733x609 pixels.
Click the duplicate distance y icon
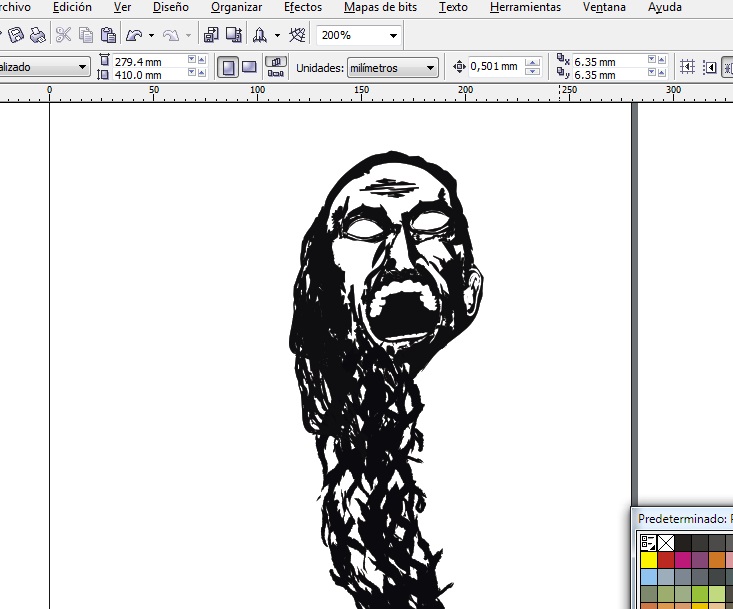click(x=563, y=73)
